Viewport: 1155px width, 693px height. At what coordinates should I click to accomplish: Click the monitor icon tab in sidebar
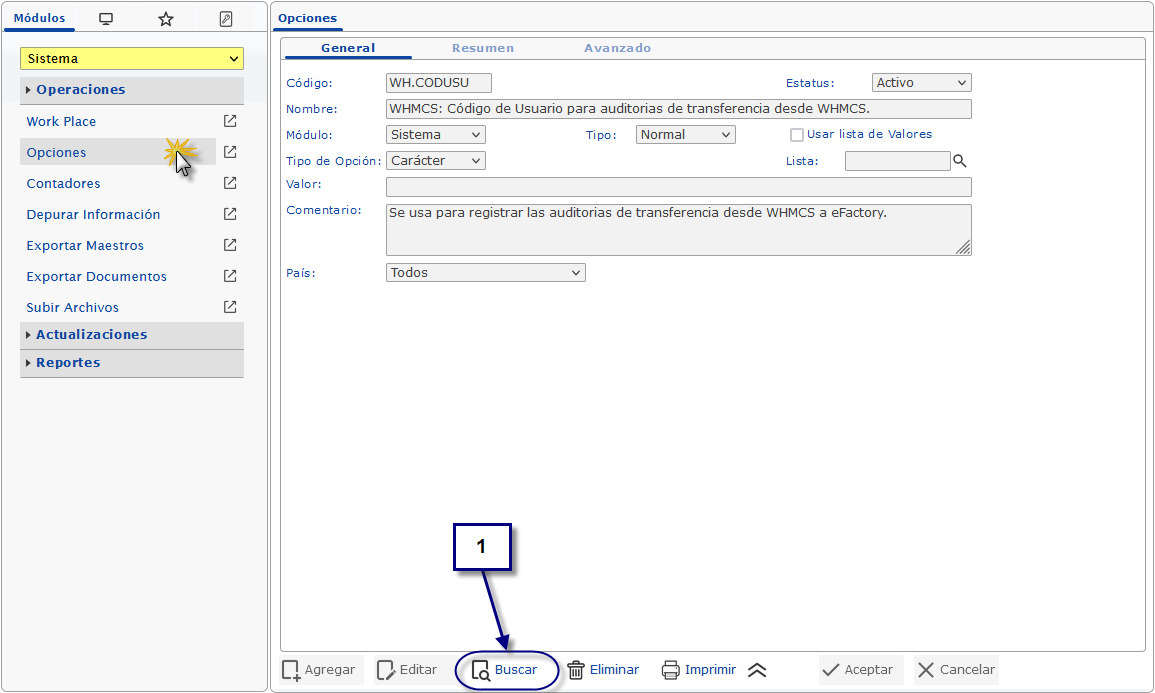pos(106,19)
